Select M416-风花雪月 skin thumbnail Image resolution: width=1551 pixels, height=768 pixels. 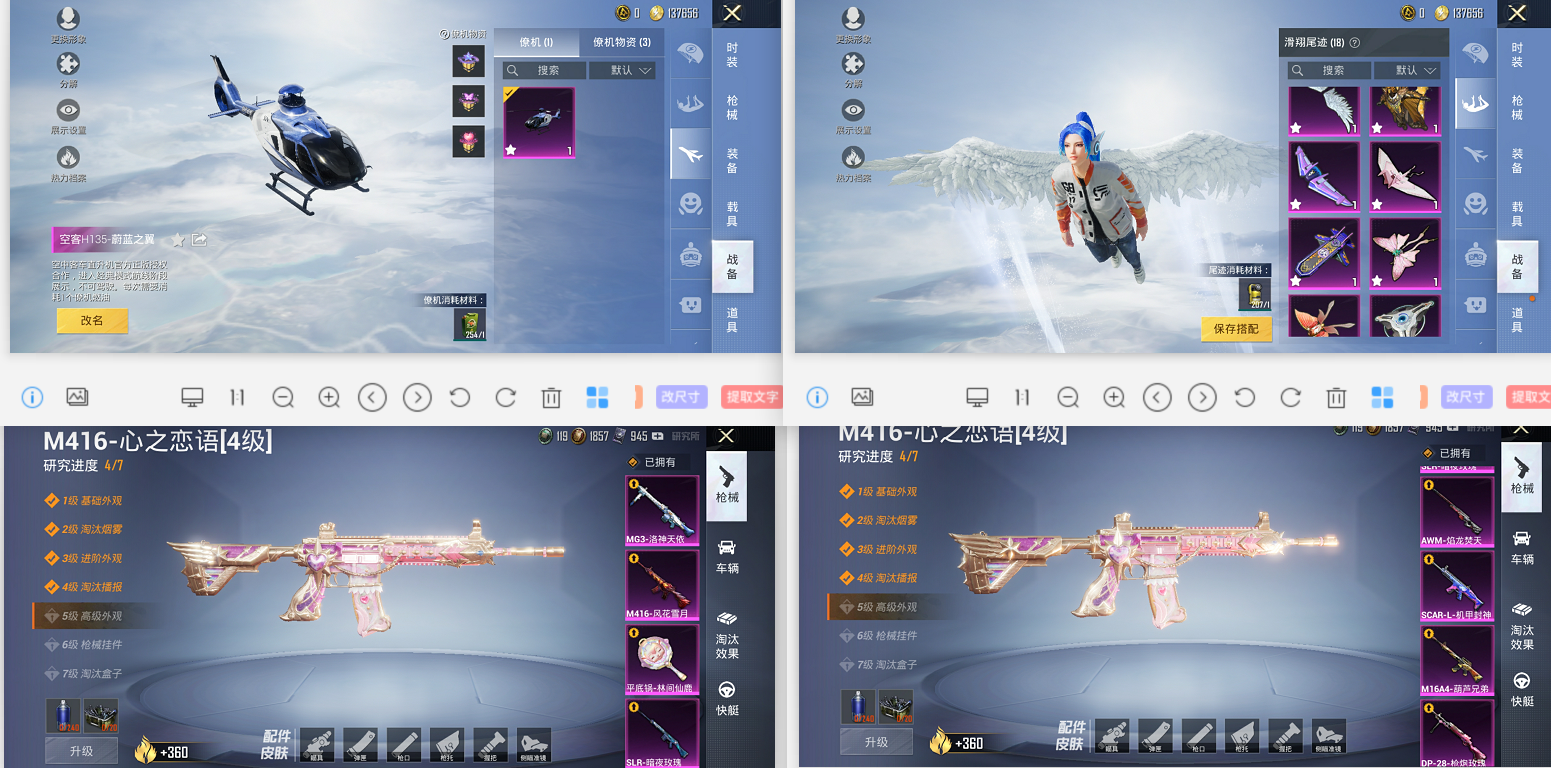coord(662,585)
